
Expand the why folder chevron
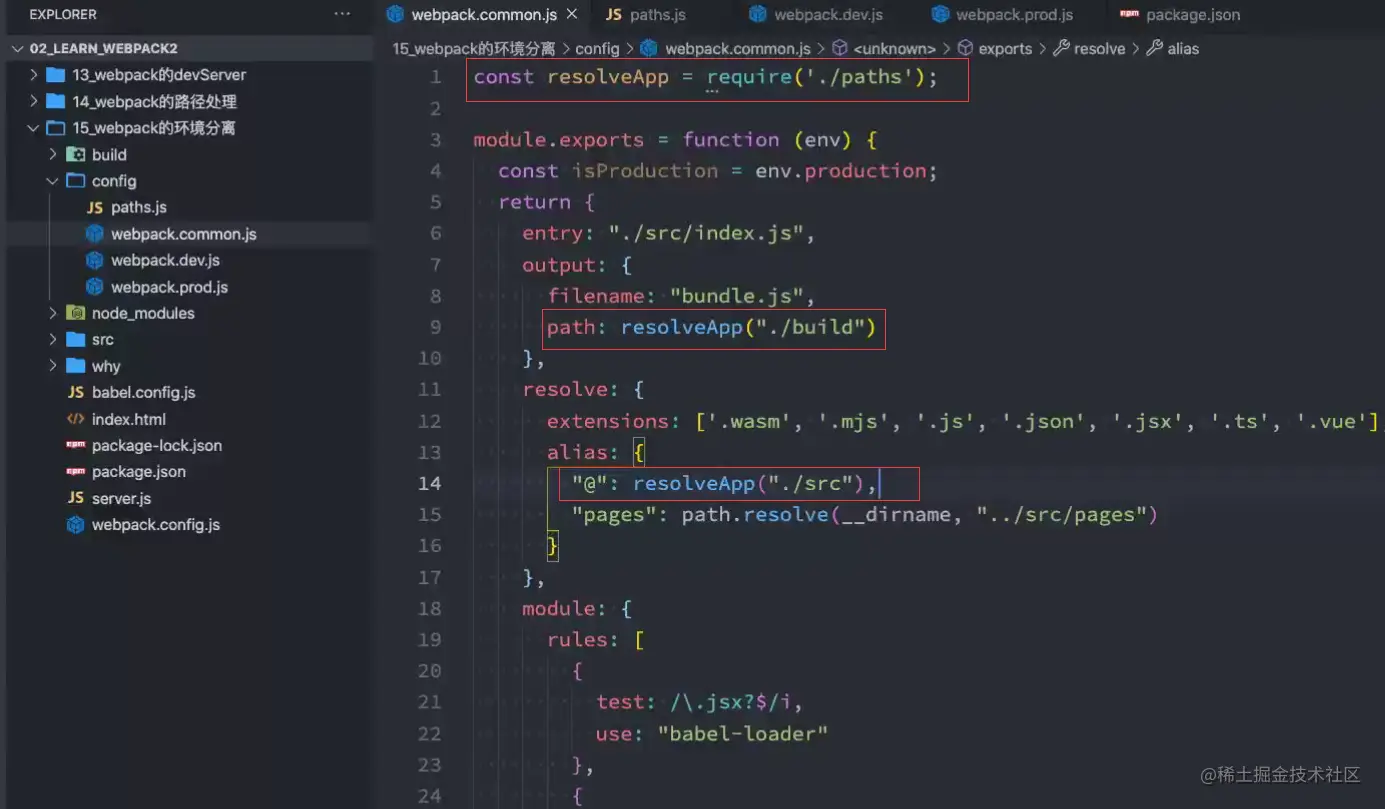53,366
